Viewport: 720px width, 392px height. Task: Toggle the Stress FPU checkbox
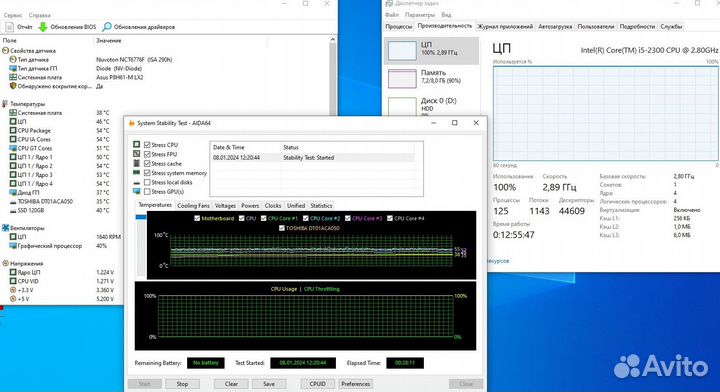pos(147,154)
